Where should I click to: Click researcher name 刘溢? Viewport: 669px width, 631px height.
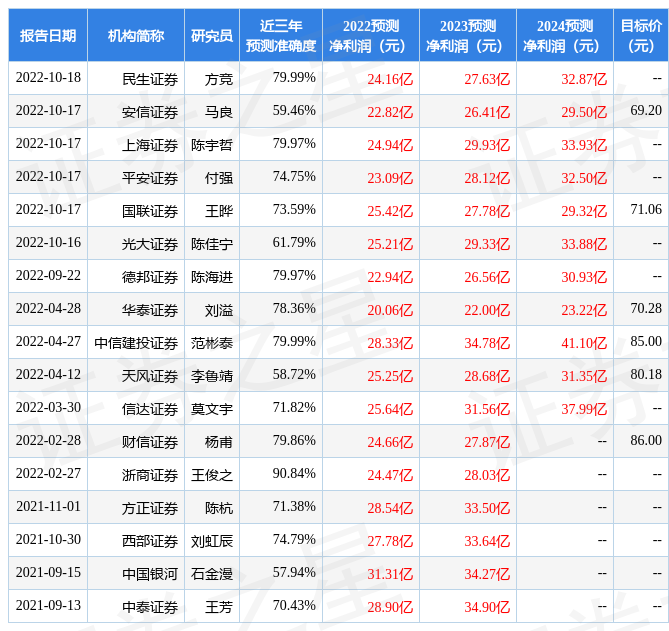[x=219, y=310]
